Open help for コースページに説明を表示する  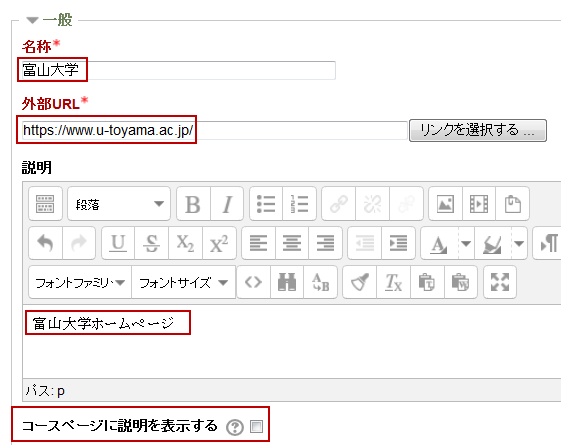pyautogui.click(x=235, y=427)
